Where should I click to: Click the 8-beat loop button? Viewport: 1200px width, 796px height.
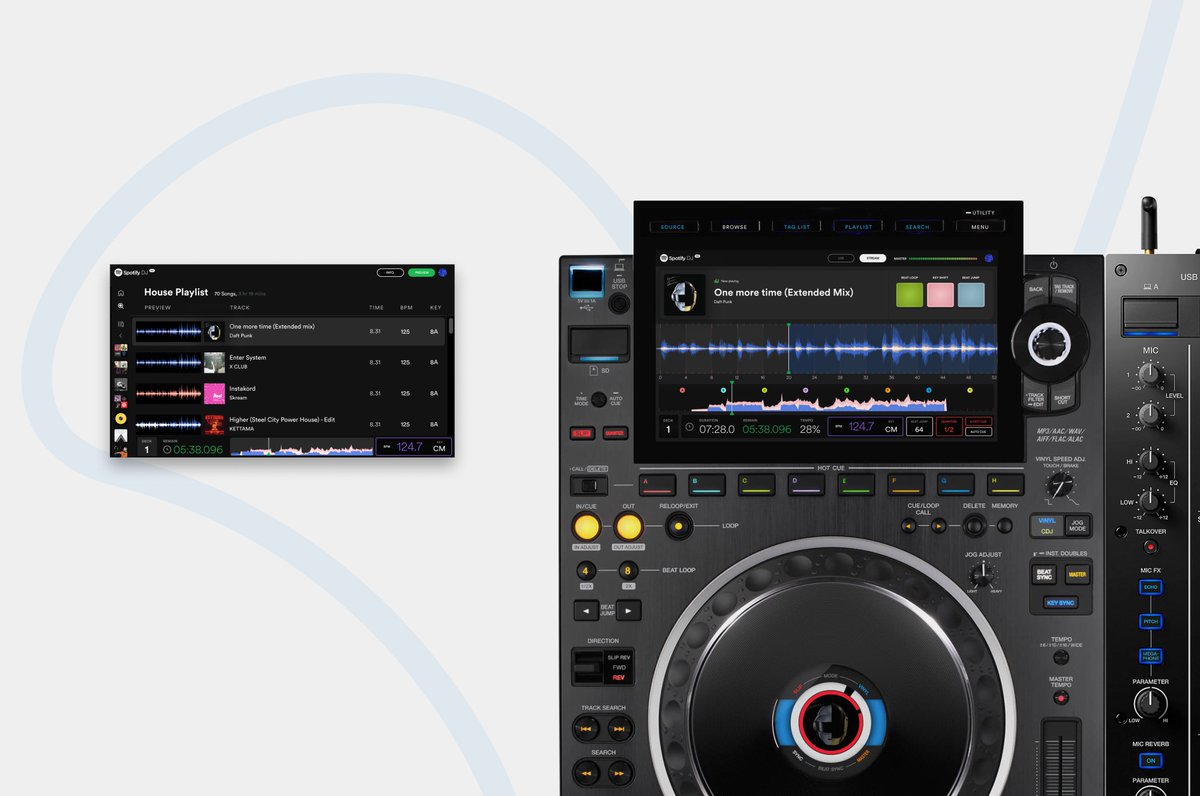(x=627, y=571)
